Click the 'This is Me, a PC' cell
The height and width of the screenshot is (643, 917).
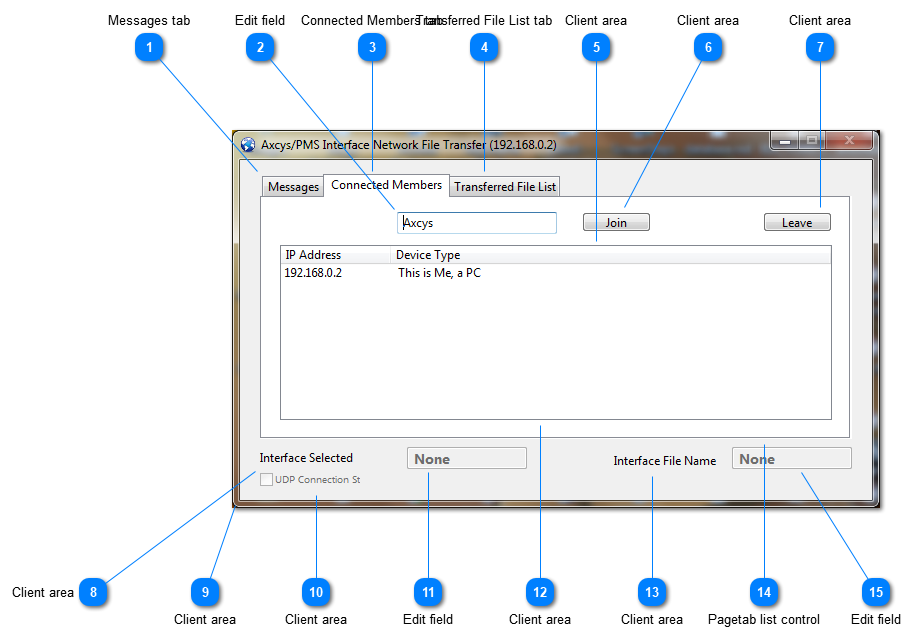pos(439,273)
